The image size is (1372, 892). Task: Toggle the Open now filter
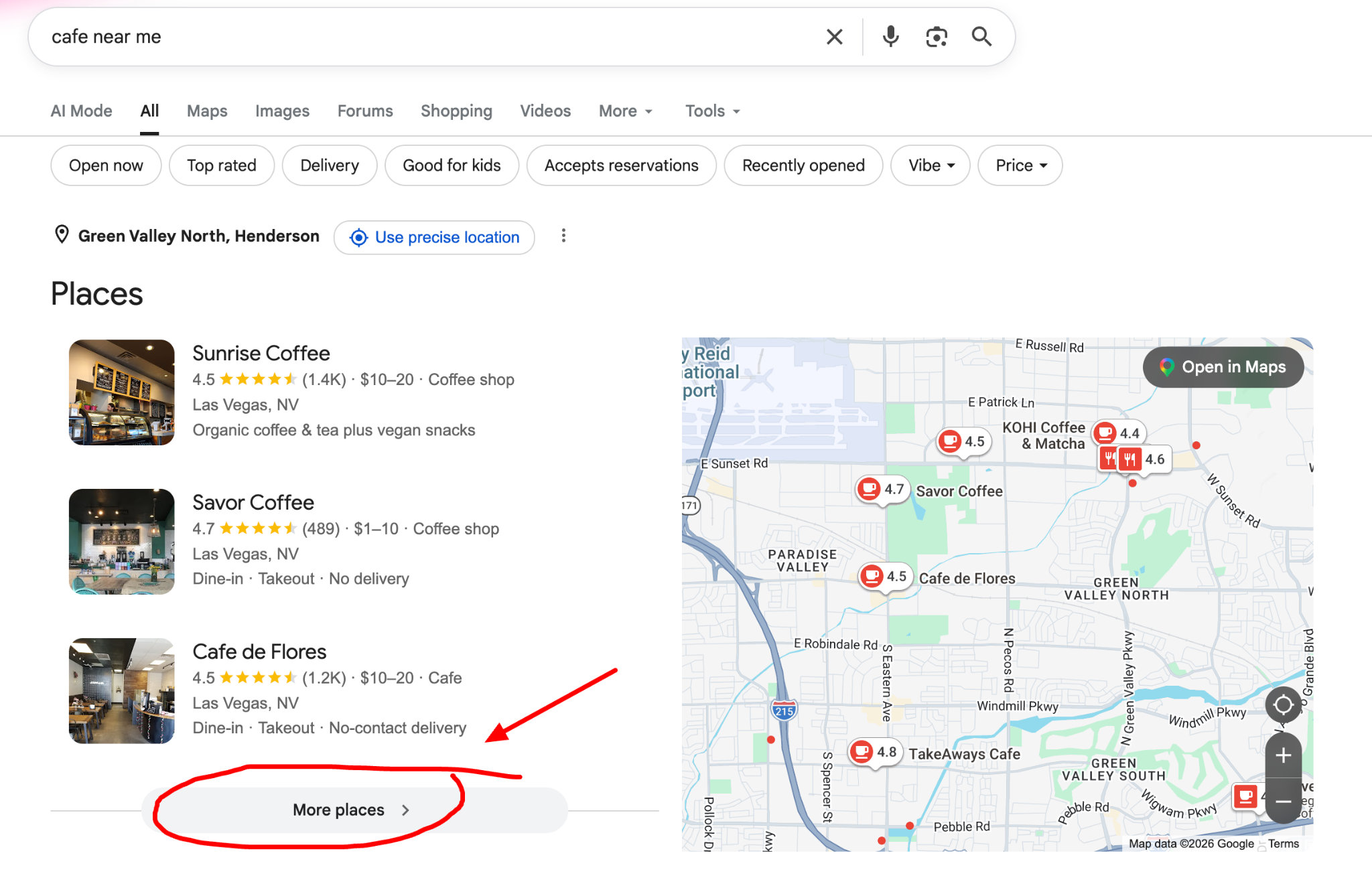pos(106,165)
